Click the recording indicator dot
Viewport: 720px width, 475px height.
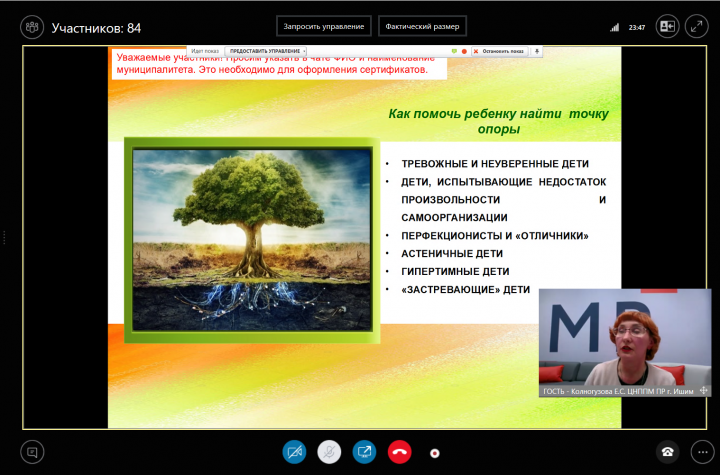tap(434, 453)
